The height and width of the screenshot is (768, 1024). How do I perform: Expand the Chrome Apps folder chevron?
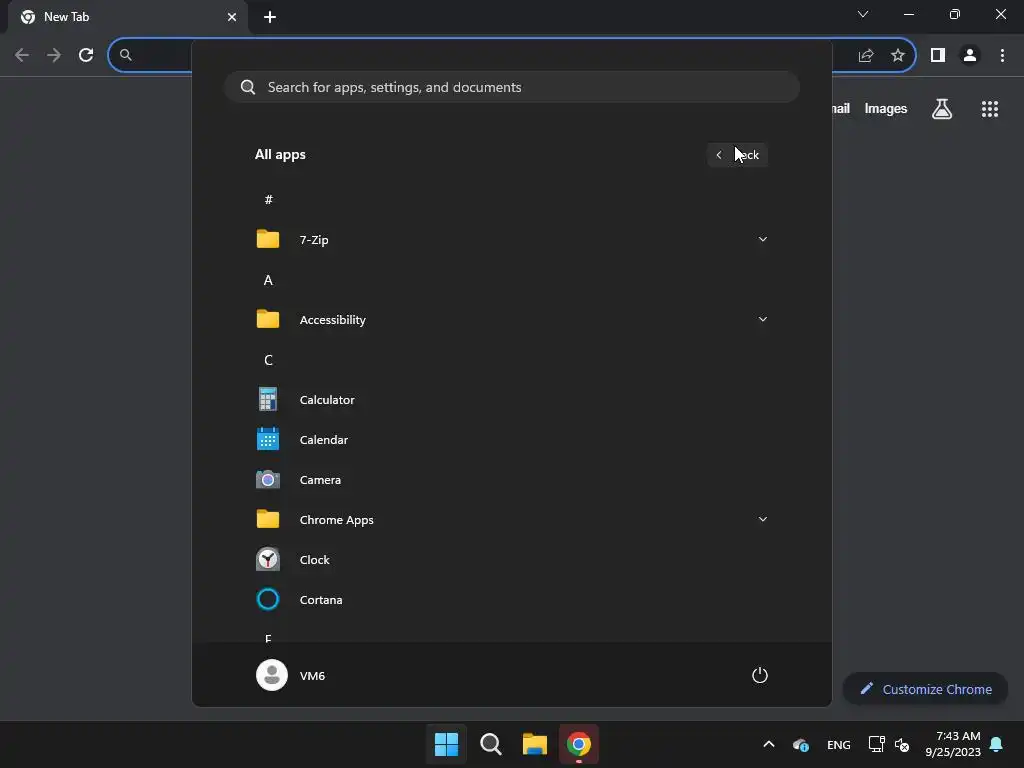pyautogui.click(x=762, y=519)
